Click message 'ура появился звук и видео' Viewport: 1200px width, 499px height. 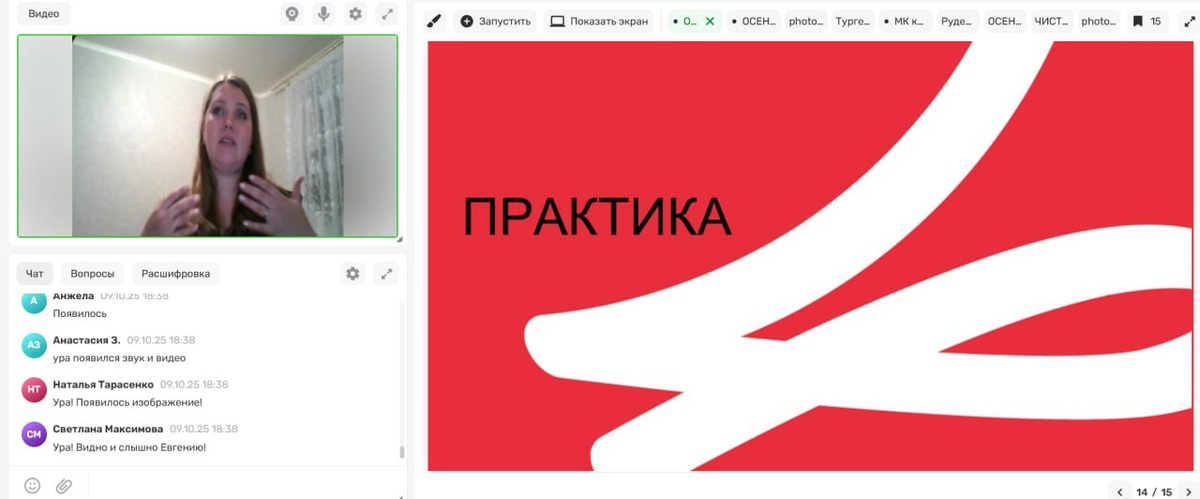pyautogui.click(x=119, y=357)
